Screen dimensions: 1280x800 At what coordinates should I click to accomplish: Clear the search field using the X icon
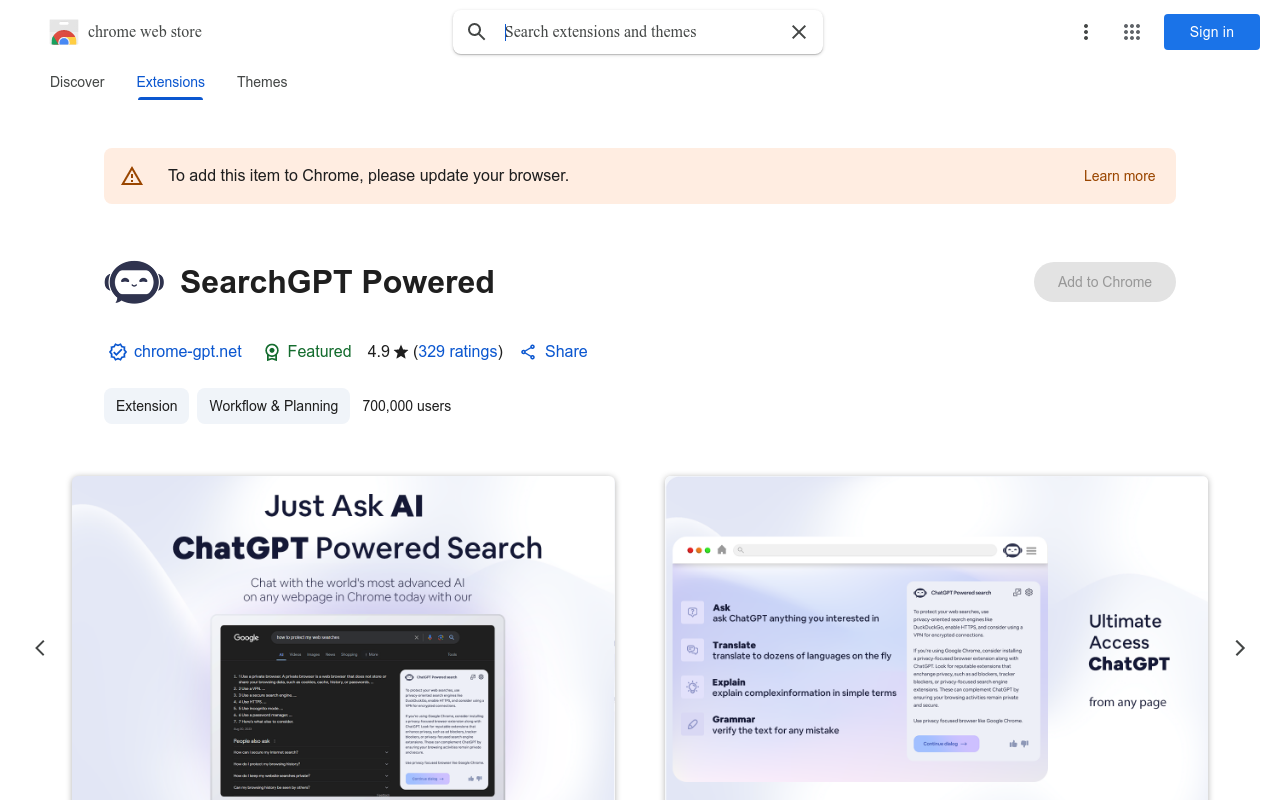[799, 32]
